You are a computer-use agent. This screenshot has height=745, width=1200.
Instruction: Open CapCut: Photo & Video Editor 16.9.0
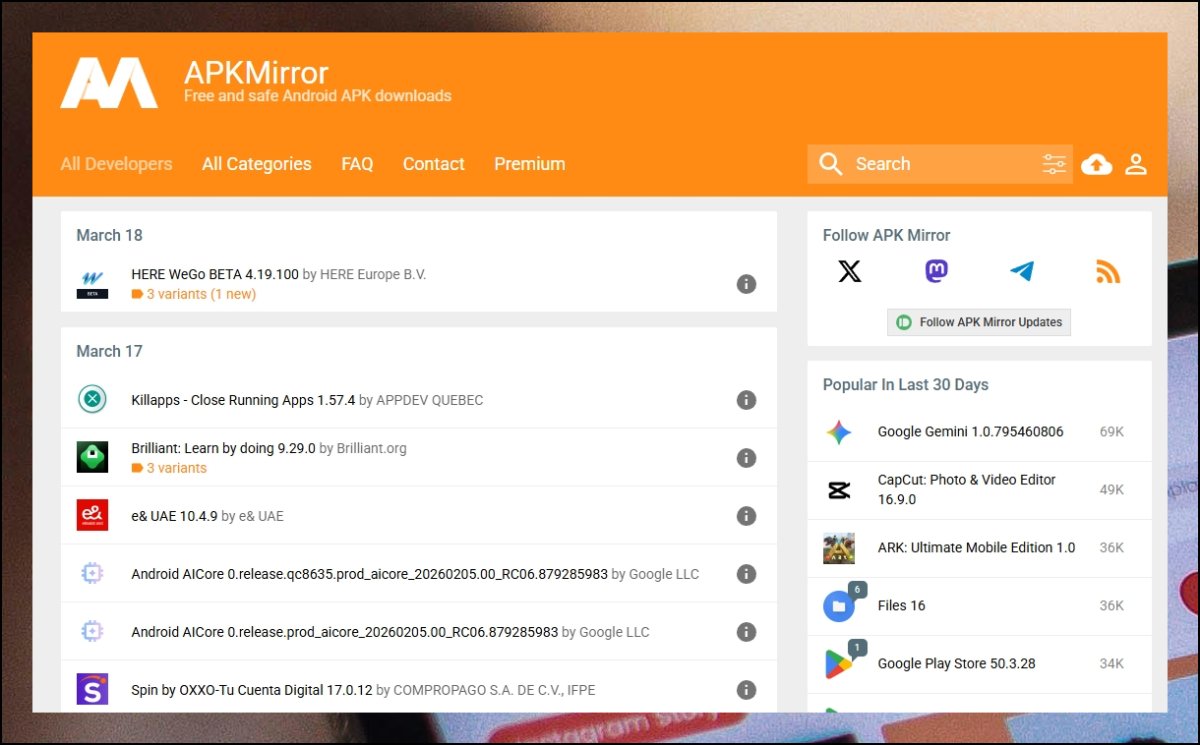[x=967, y=490]
